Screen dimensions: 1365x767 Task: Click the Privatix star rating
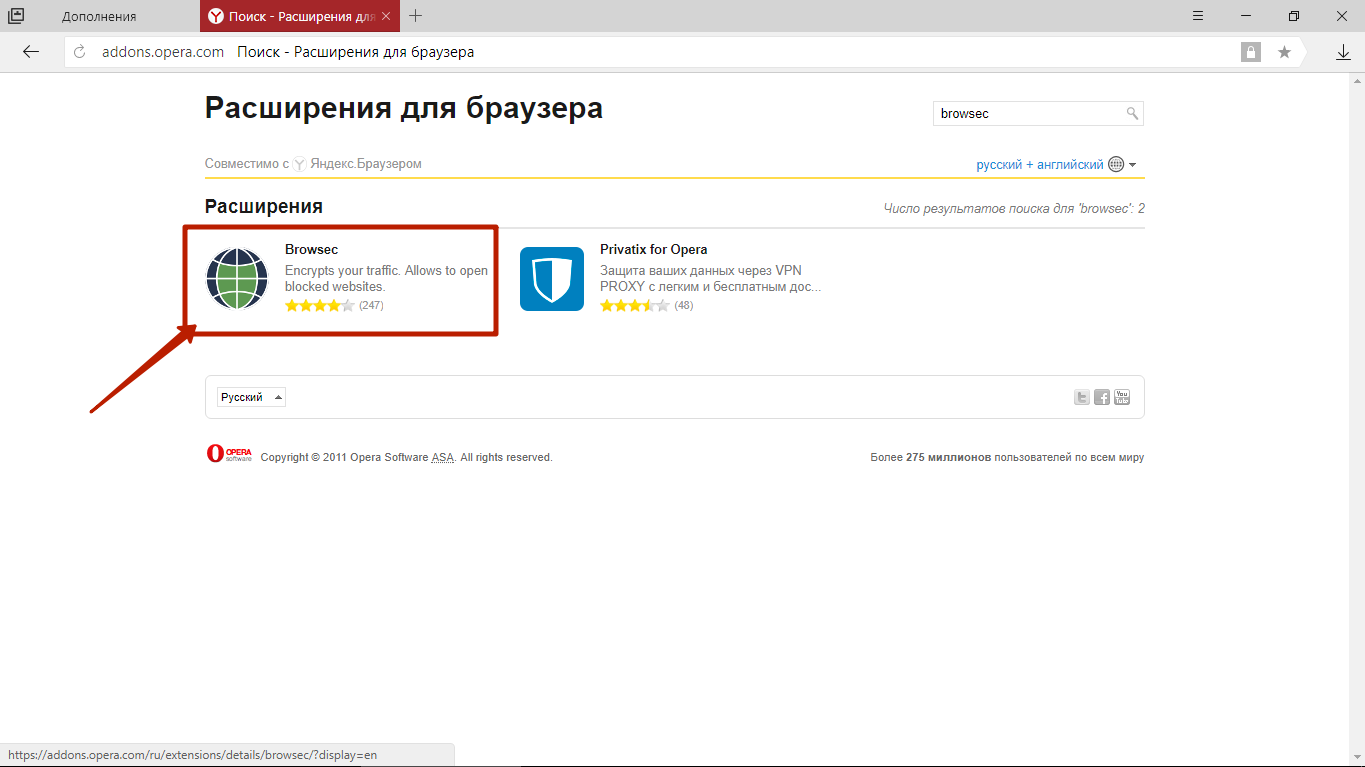click(635, 306)
